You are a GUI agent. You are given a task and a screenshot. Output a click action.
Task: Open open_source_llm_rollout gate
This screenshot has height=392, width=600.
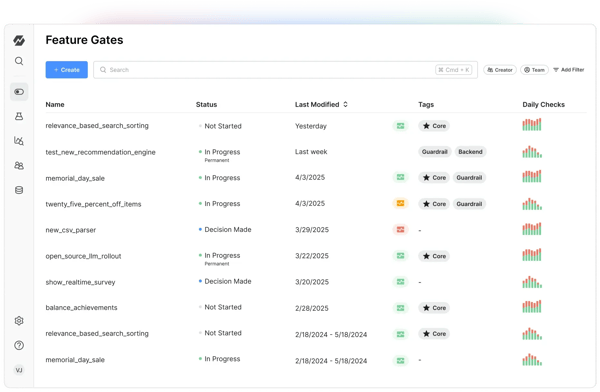coord(83,256)
